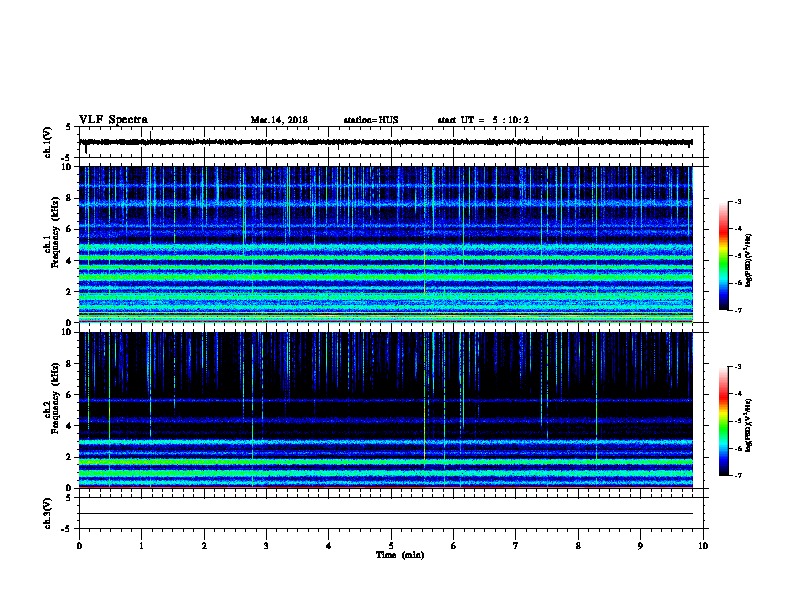Viewport: 792px width, 612px height.
Task: Click inside the ch.2 spectrogram panel
Action: tap(385, 410)
